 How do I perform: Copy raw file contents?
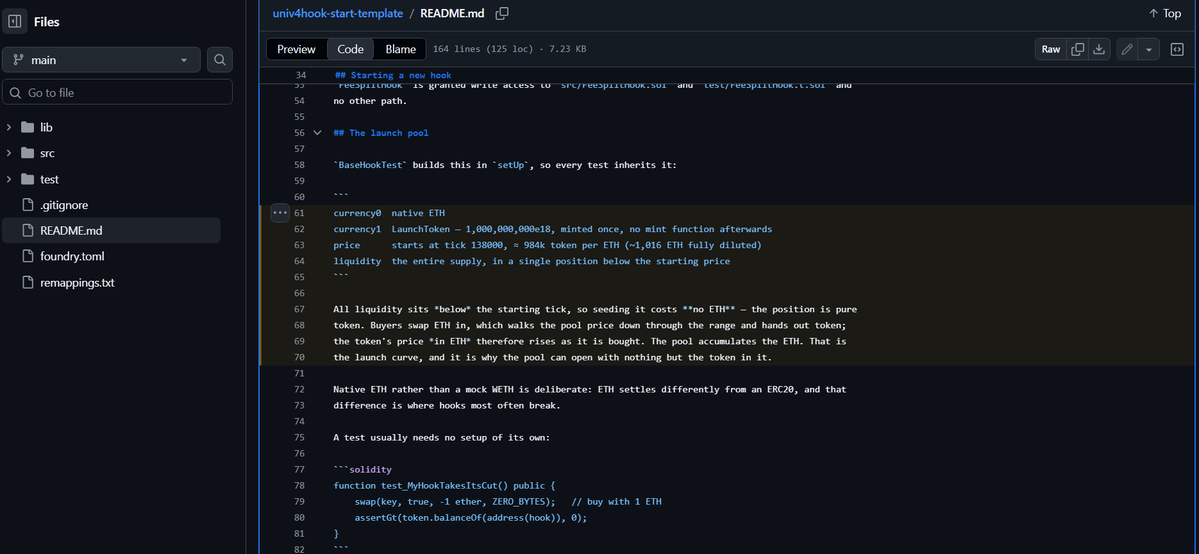coord(1077,49)
